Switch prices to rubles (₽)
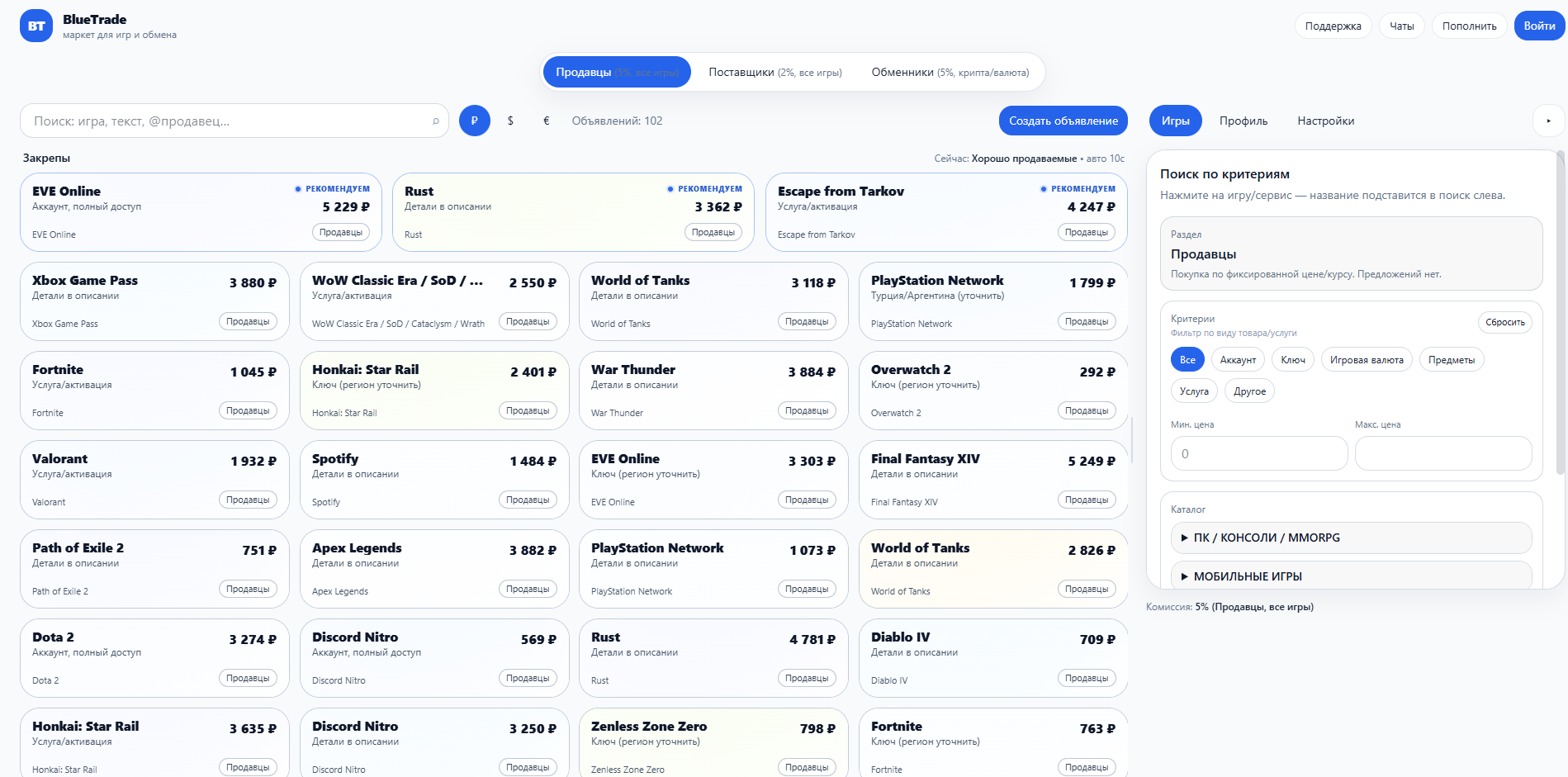1568x777 pixels. (x=475, y=121)
